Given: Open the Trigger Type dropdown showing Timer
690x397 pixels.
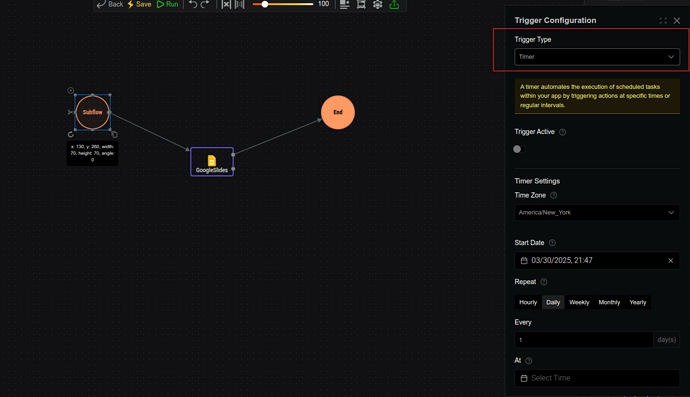Looking at the screenshot, I should 597,57.
